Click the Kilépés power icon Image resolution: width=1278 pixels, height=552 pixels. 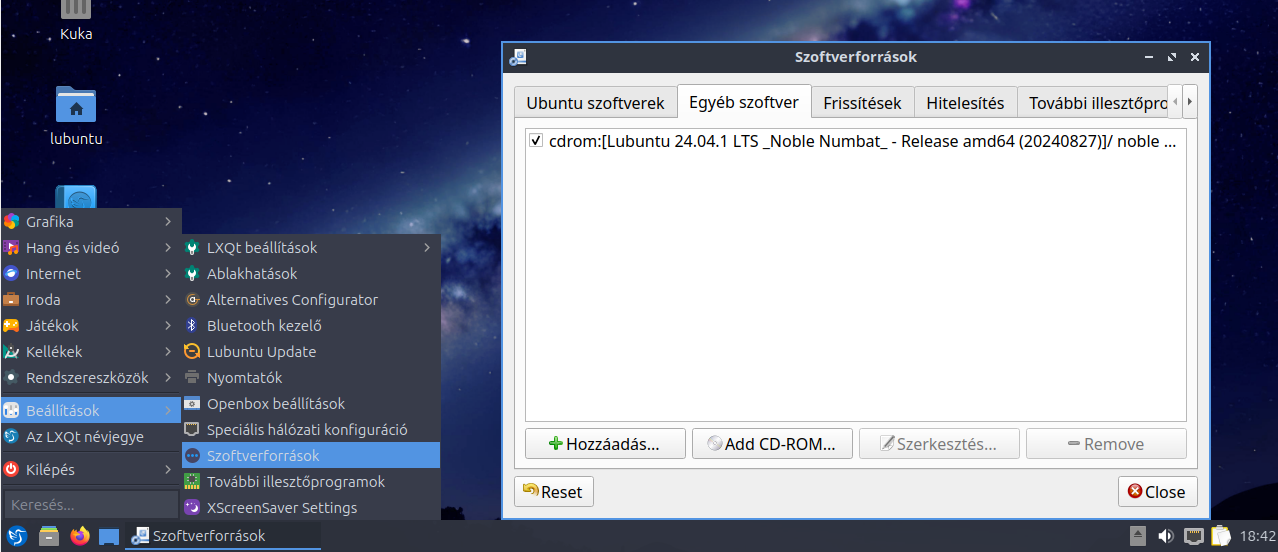pos(12,469)
